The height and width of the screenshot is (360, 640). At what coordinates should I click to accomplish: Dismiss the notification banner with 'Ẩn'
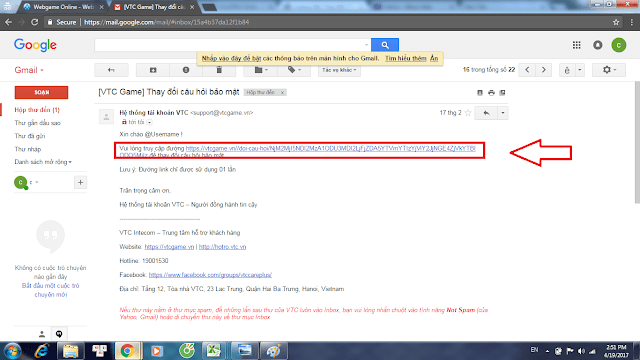[434, 58]
